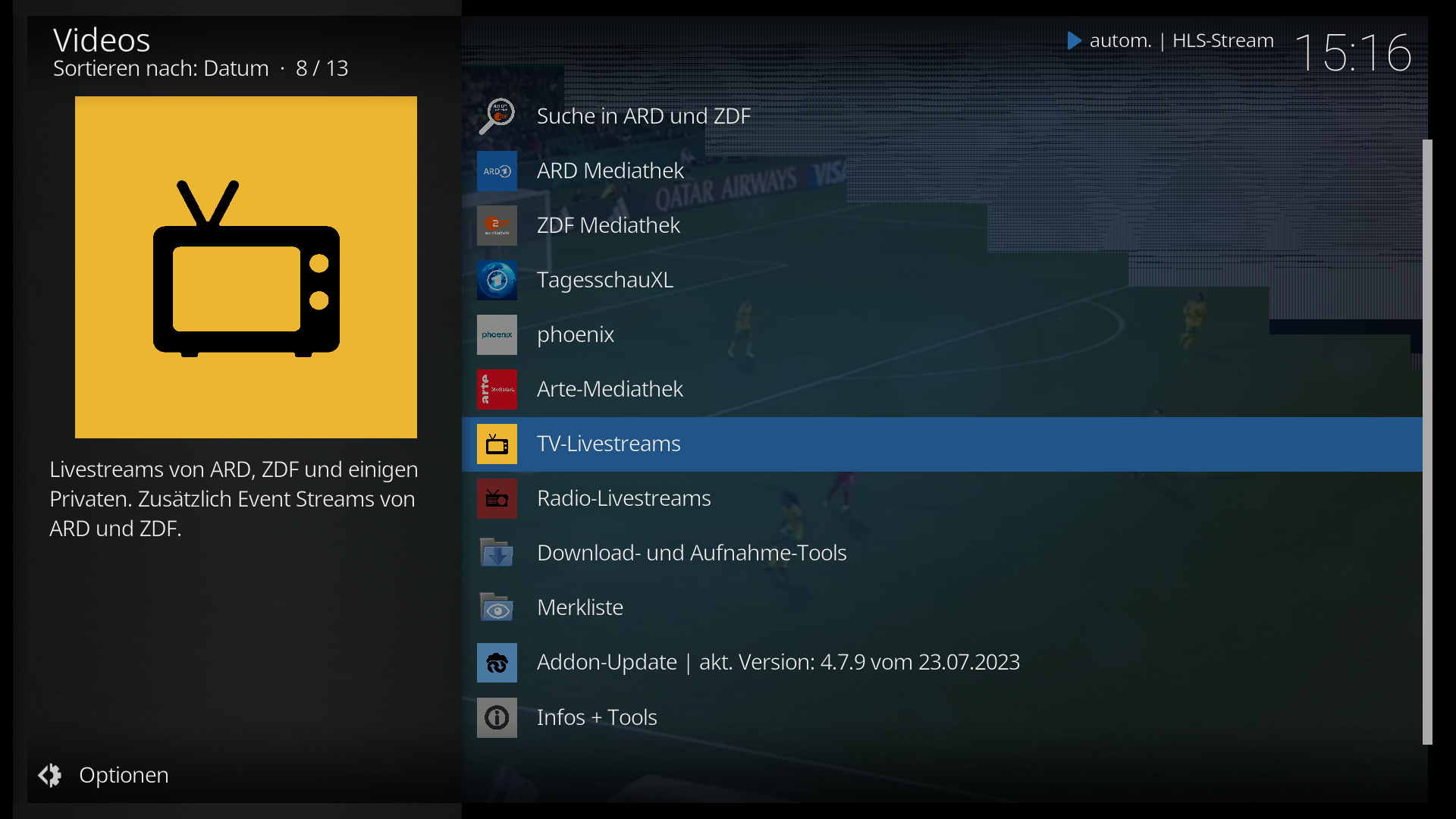Click the magnifier search icon
1456x819 pixels.
497,116
